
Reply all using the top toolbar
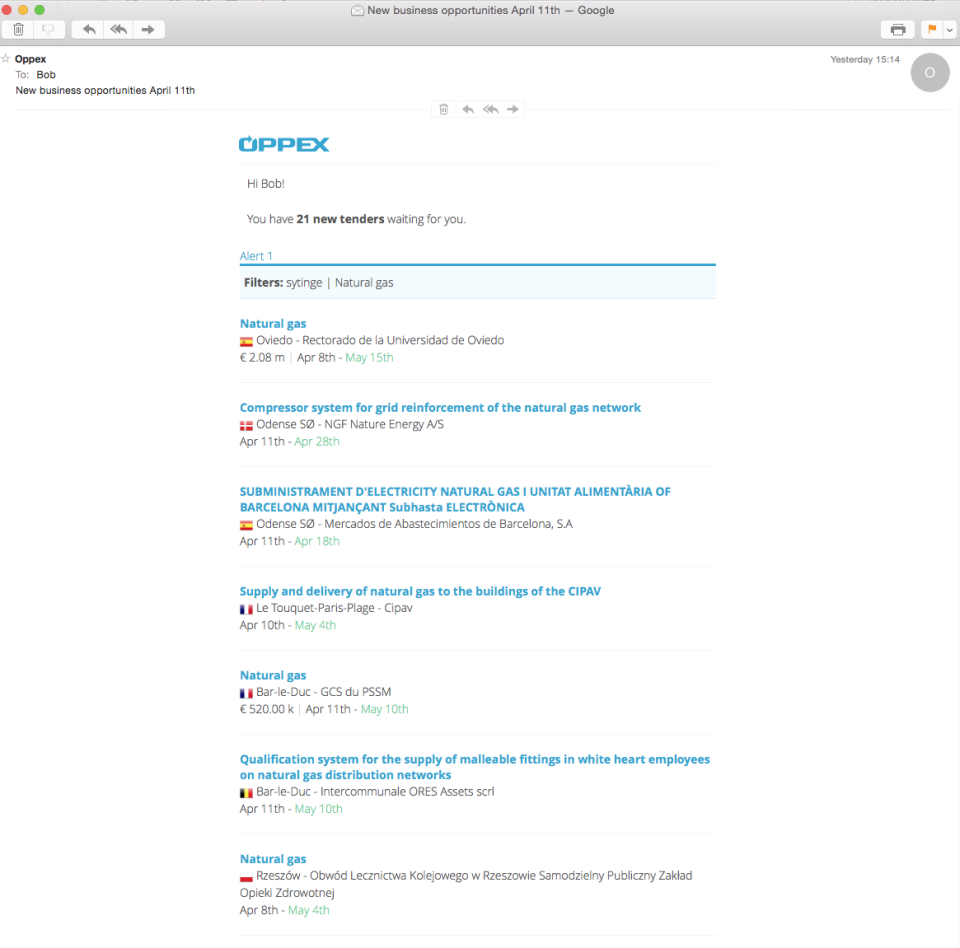click(119, 29)
